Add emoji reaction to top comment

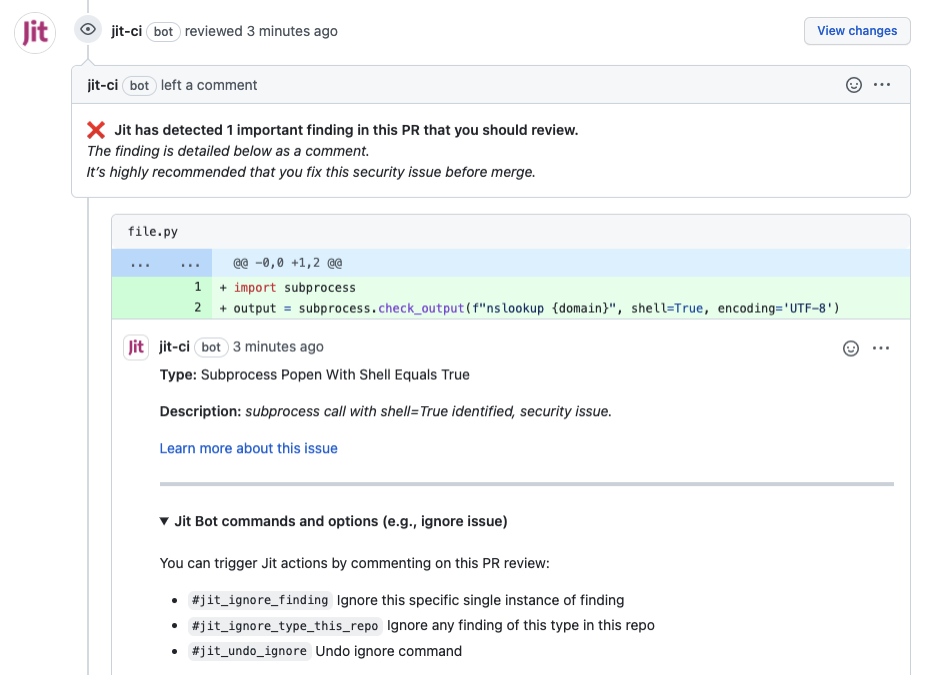853,85
